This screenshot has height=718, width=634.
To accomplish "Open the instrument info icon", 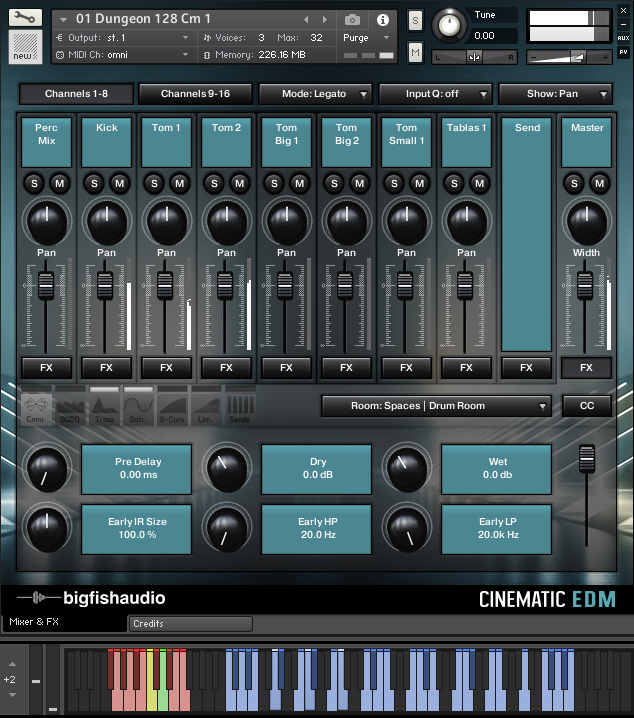I will 383,20.
